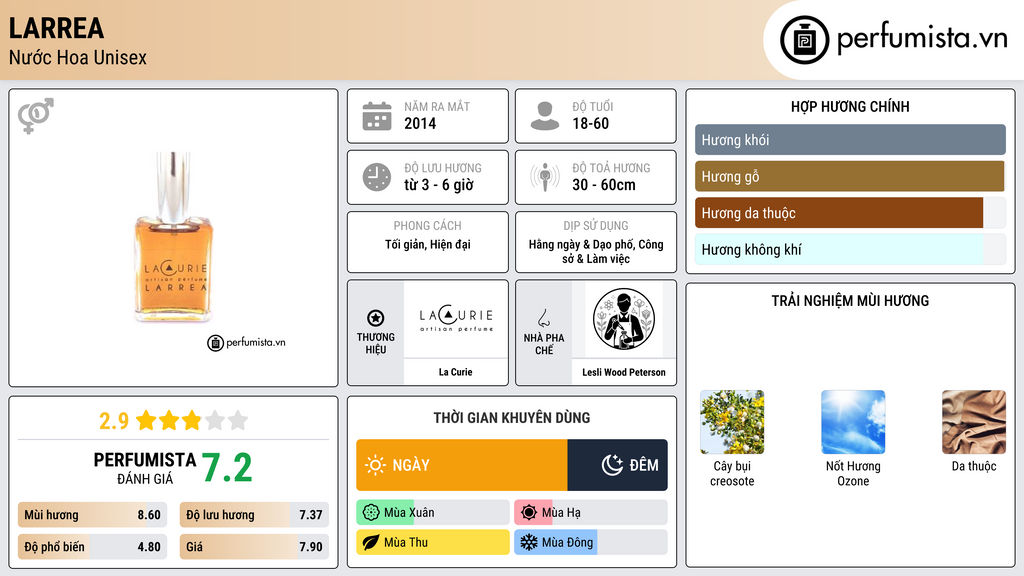This screenshot has width=1024, height=576.
Task: Click the summer sun icon for Mùa Hạ
Action: 529,513
